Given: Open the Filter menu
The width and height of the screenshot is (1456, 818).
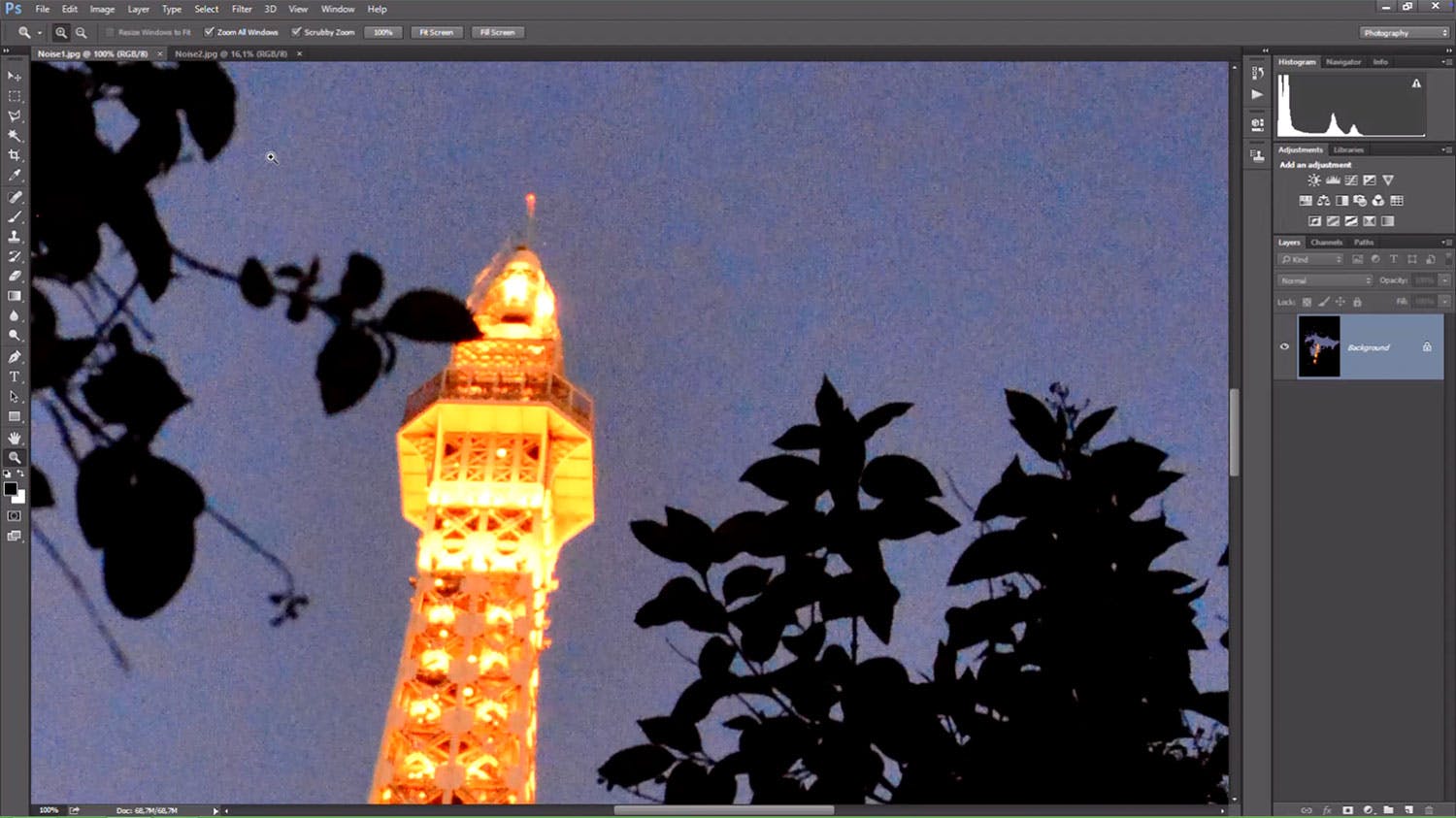Looking at the screenshot, I should pyautogui.click(x=242, y=9).
